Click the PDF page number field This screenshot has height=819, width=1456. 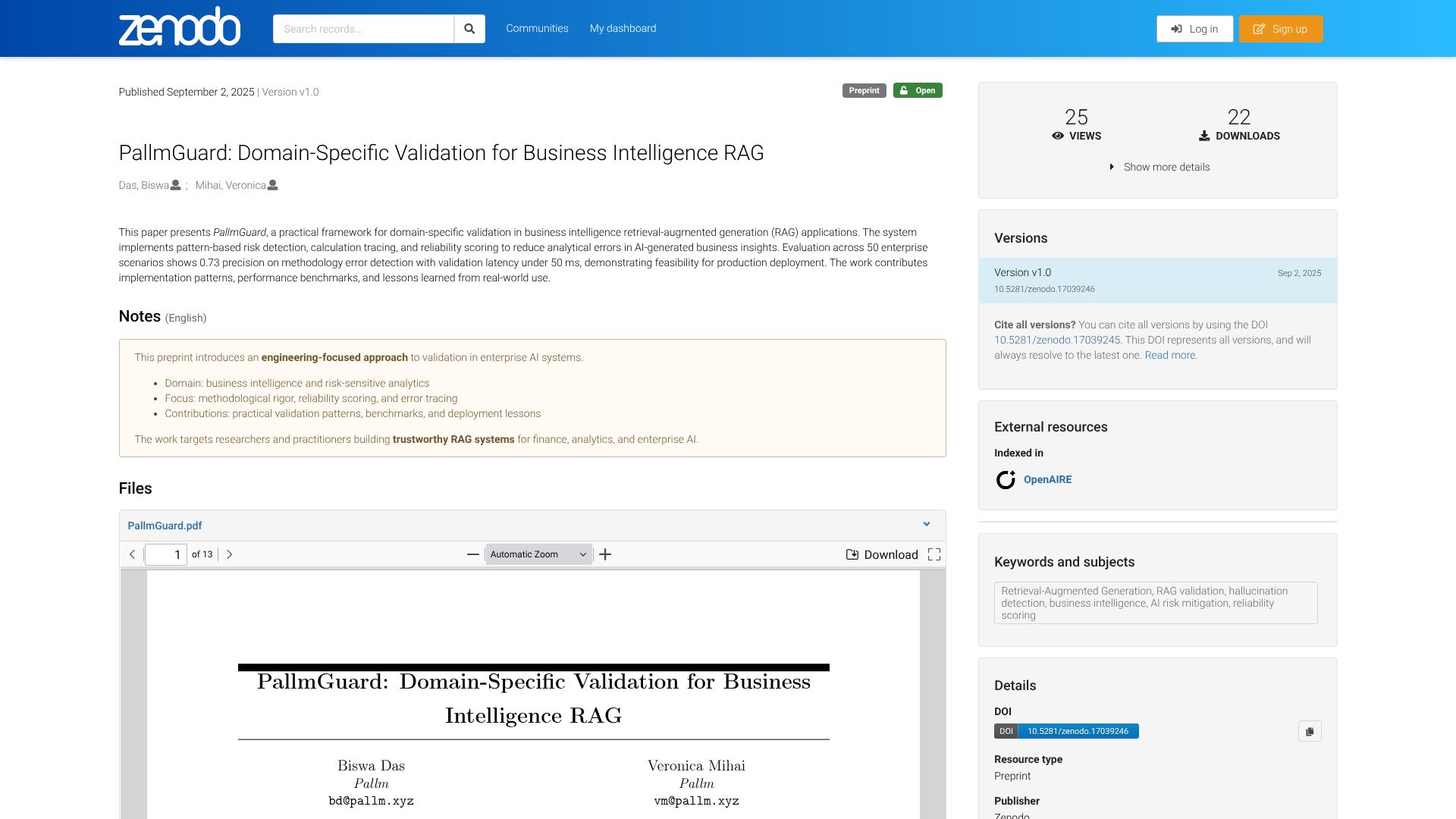pyautogui.click(x=166, y=554)
